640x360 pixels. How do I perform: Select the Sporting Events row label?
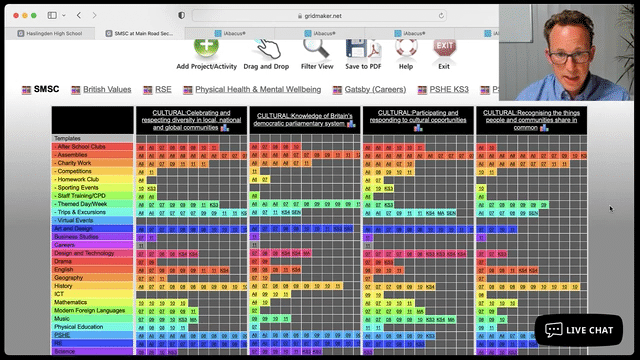93,187
